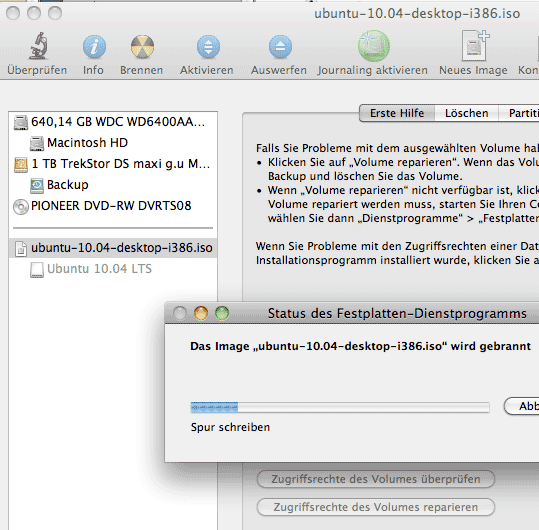Select the 1 TB TrekStor disk
Image resolution: width=539 pixels, height=530 pixels.
point(113,164)
